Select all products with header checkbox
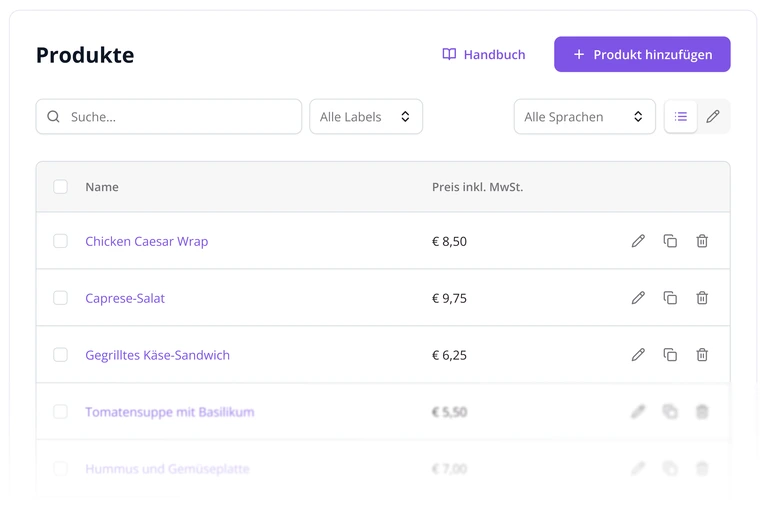The height and width of the screenshot is (512, 768). pyautogui.click(x=60, y=187)
